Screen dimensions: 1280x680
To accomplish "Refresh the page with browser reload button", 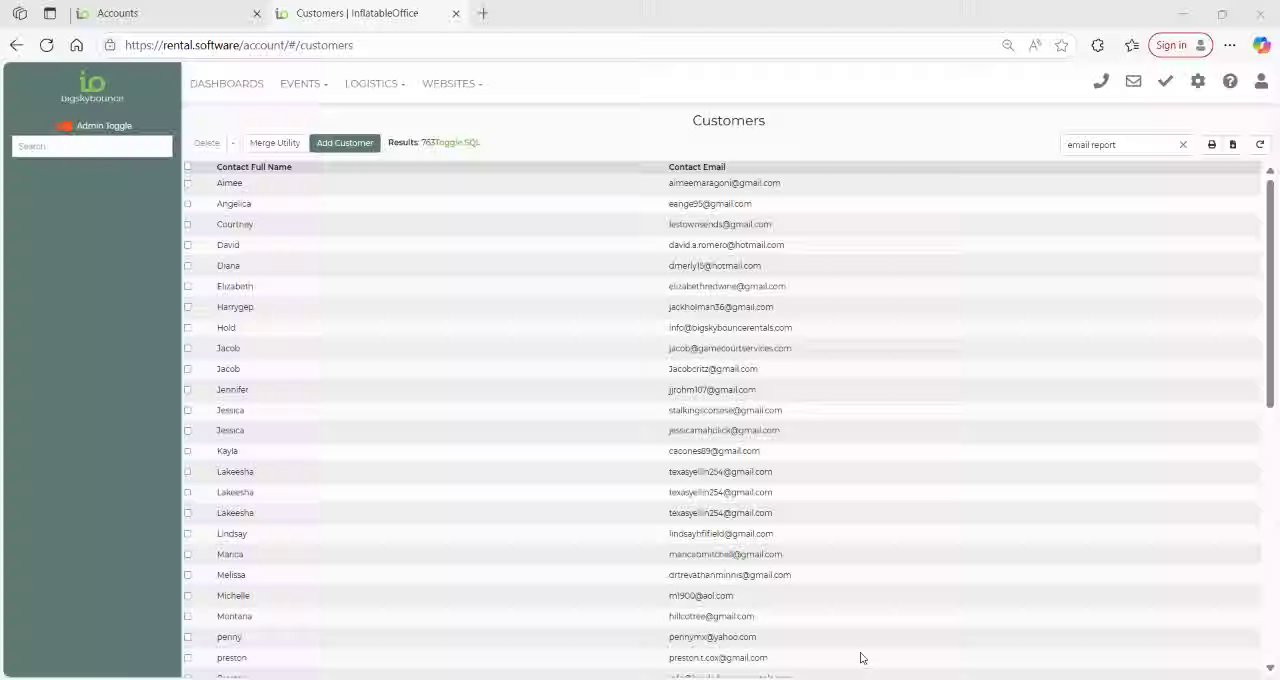I will (x=46, y=45).
